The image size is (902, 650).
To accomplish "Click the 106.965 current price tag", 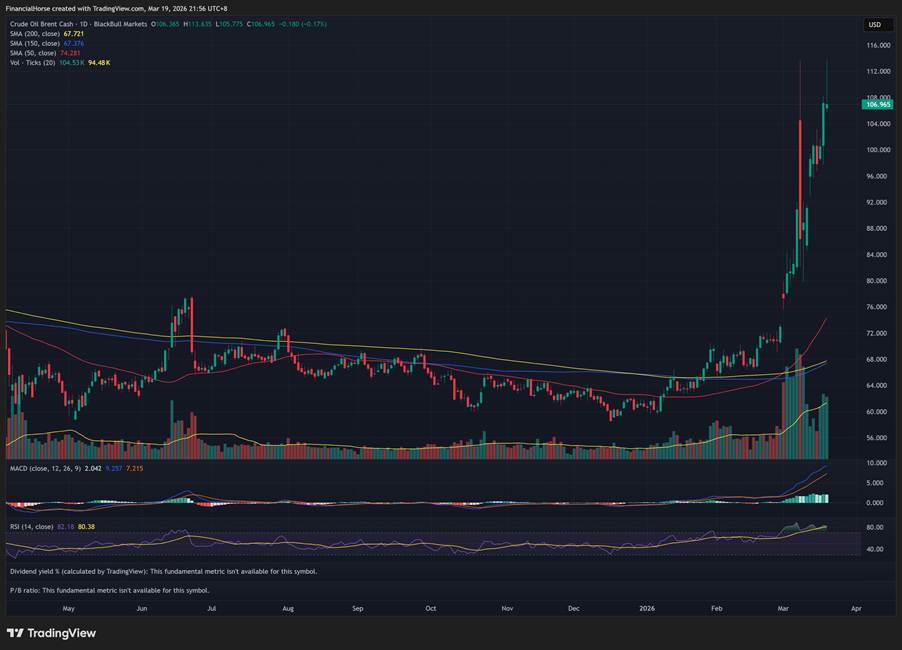I will [x=878, y=104].
